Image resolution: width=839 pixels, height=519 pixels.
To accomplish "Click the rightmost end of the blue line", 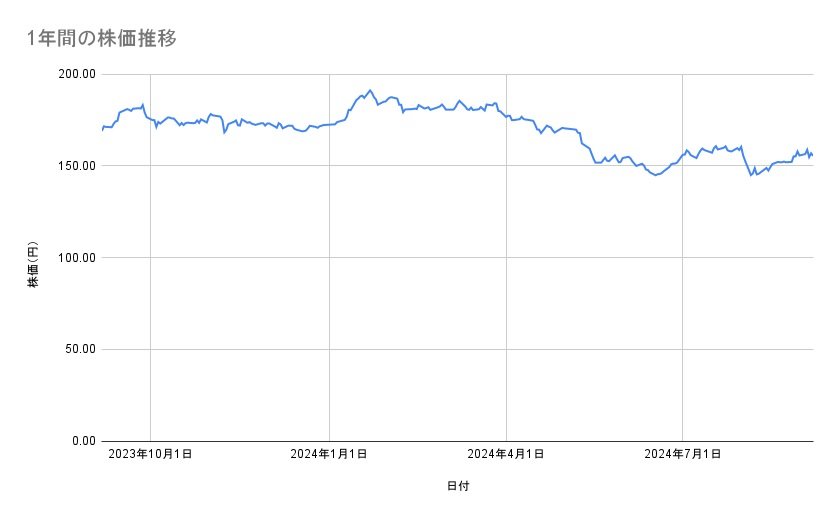I will (x=812, y=155).
